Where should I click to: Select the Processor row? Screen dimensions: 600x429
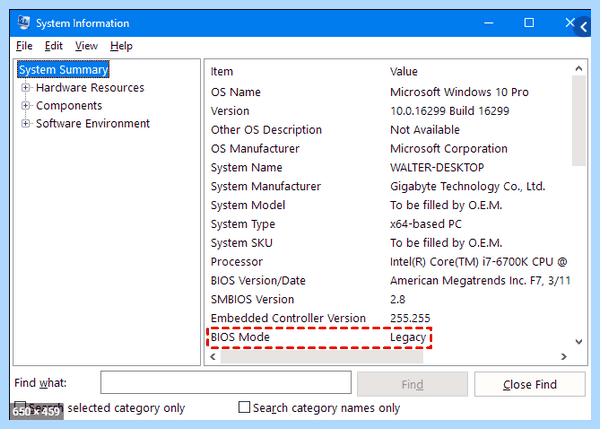tap(388, 262)
